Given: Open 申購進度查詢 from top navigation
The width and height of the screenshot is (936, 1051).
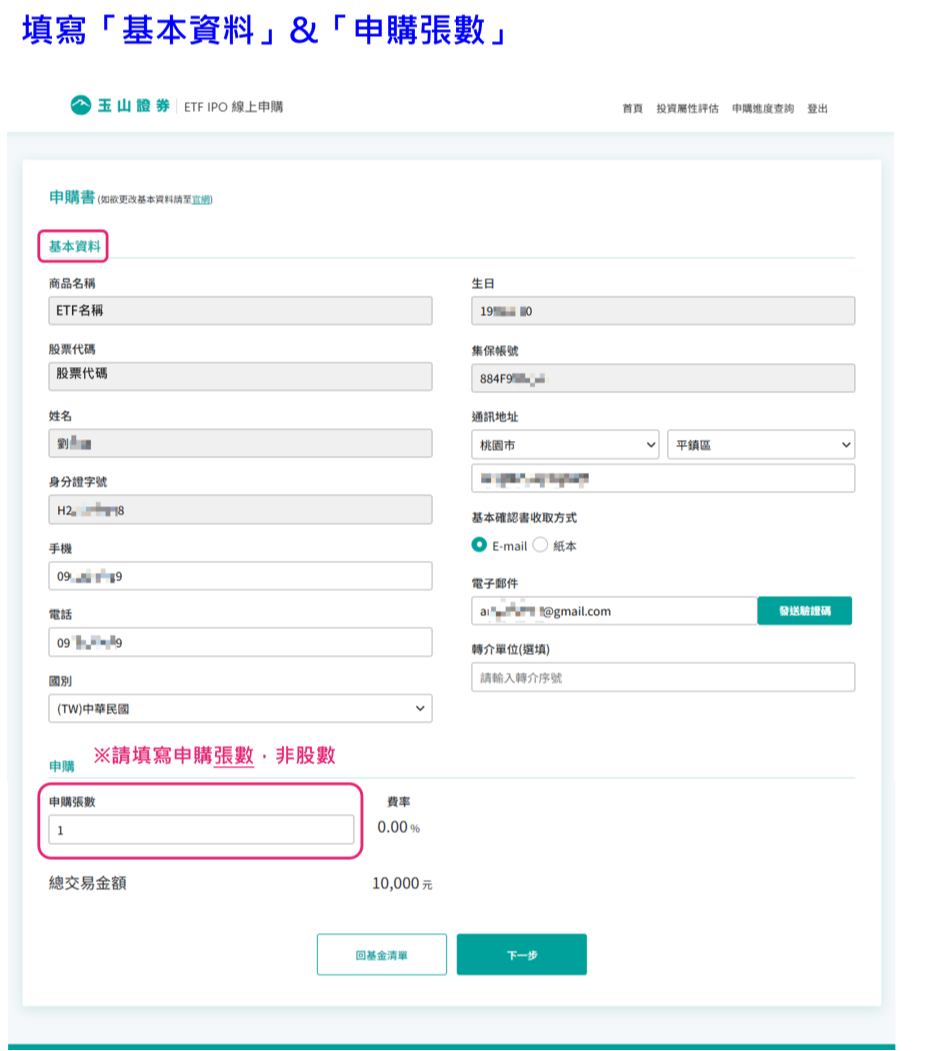Looking at the screenshot, I should click(762, 109).
